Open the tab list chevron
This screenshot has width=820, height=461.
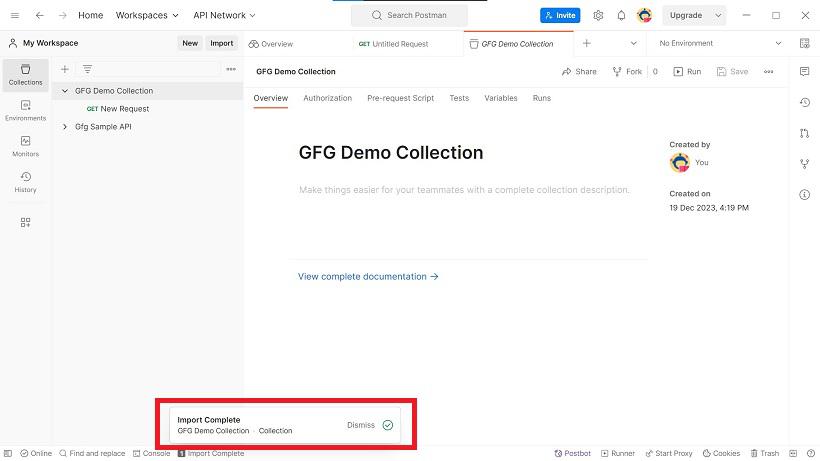[633, 43]
